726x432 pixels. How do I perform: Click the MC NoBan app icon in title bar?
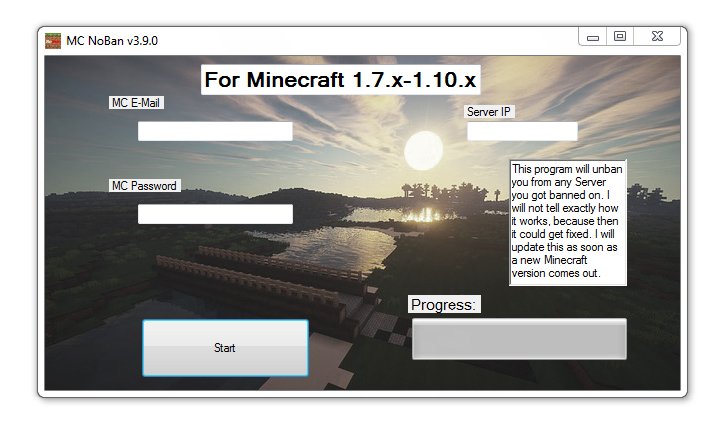53,41
